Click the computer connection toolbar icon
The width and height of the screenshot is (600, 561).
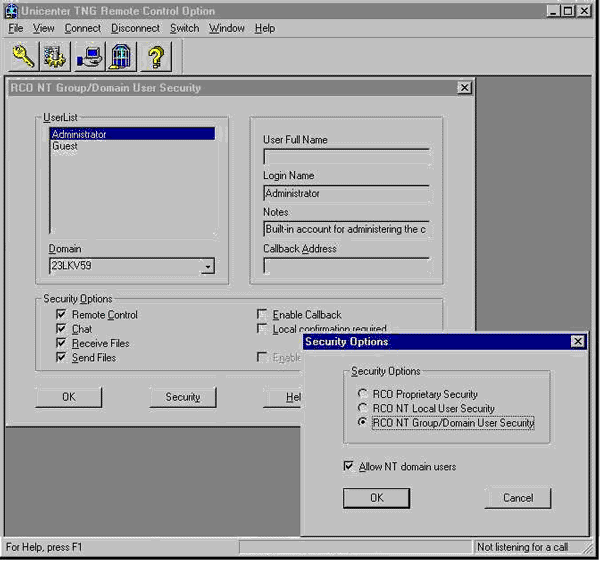(x=89, y=56)
